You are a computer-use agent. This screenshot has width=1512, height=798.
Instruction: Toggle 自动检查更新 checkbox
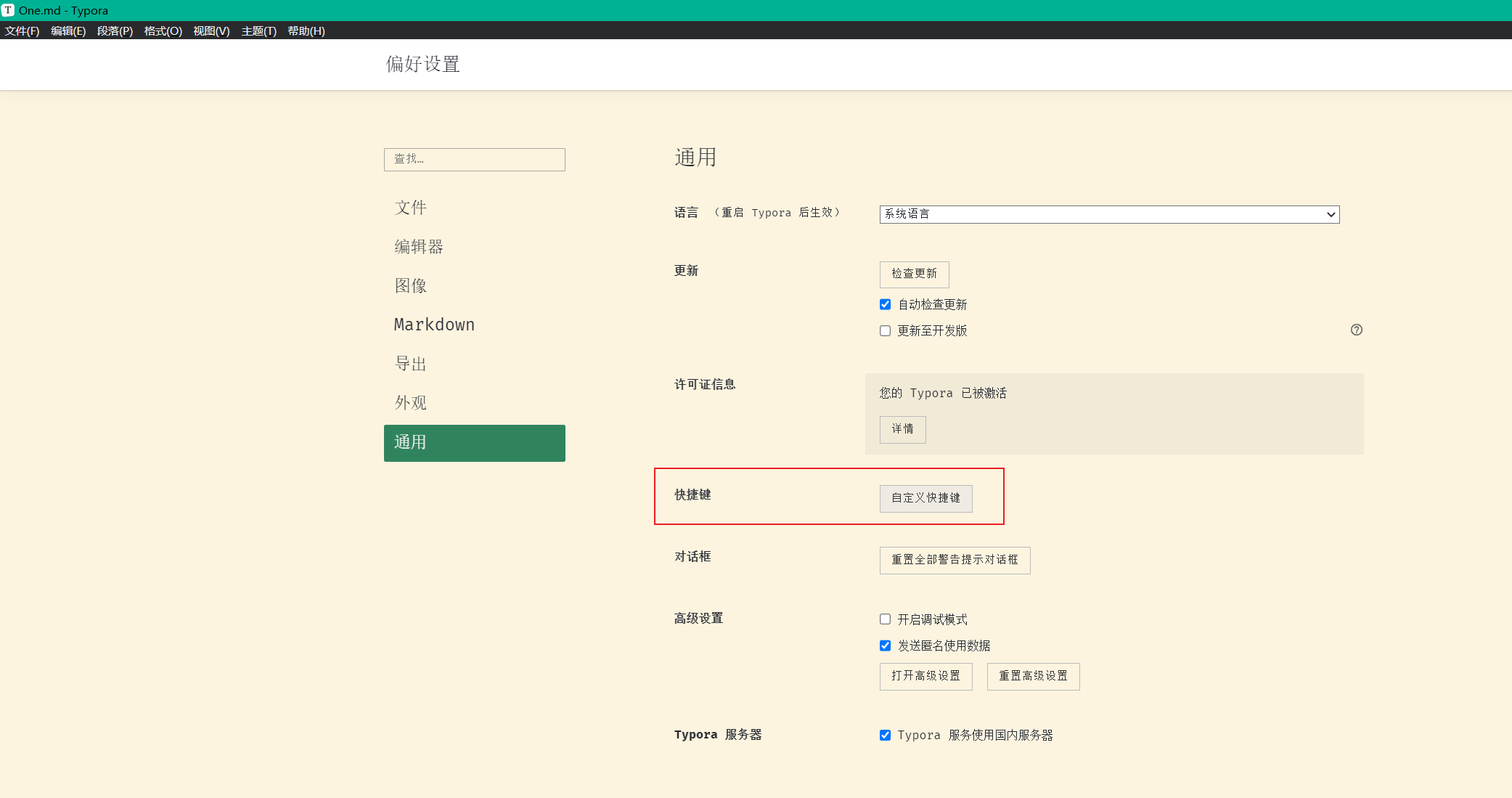pyautogui.click(x=885, y=304)
